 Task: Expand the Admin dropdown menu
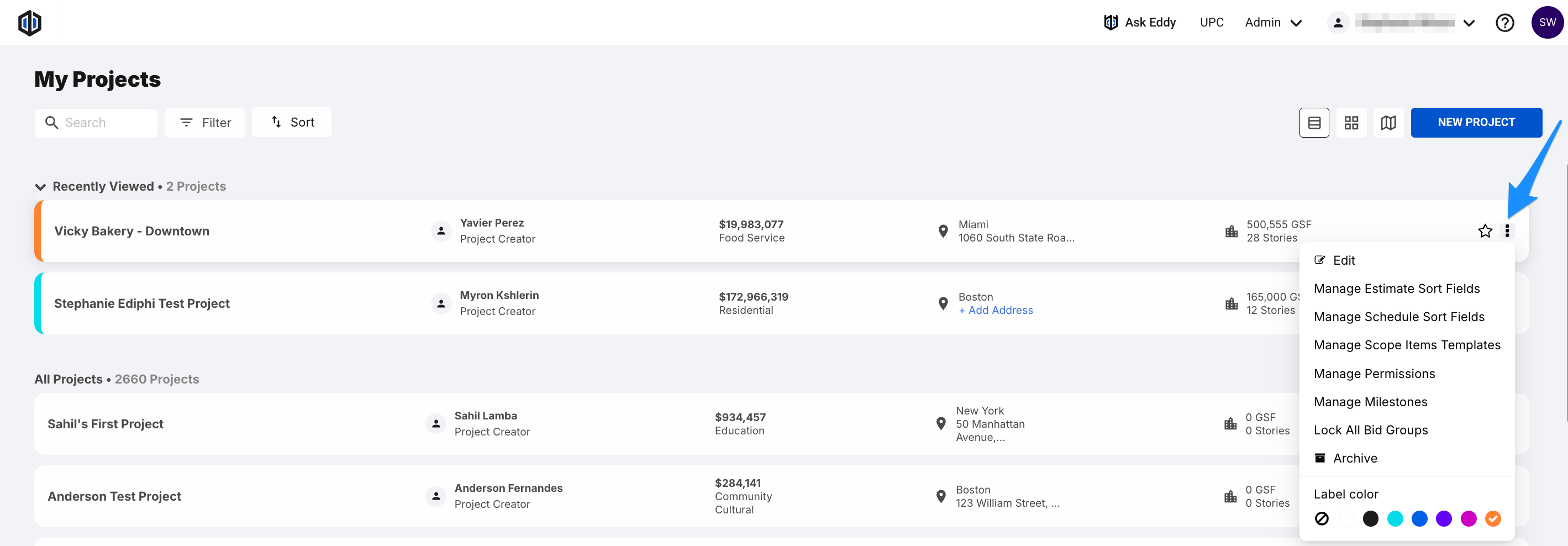coord(1273,23)
